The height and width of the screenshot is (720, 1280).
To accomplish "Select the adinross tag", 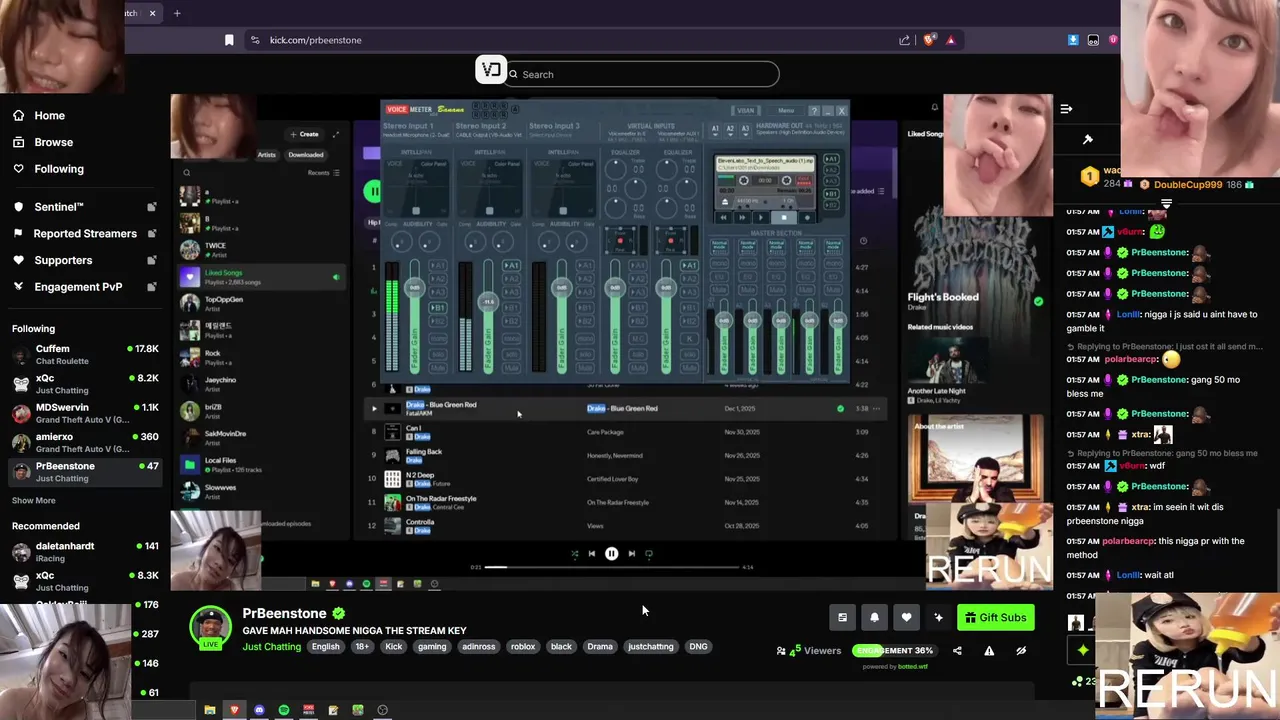I will coord(479,646).
